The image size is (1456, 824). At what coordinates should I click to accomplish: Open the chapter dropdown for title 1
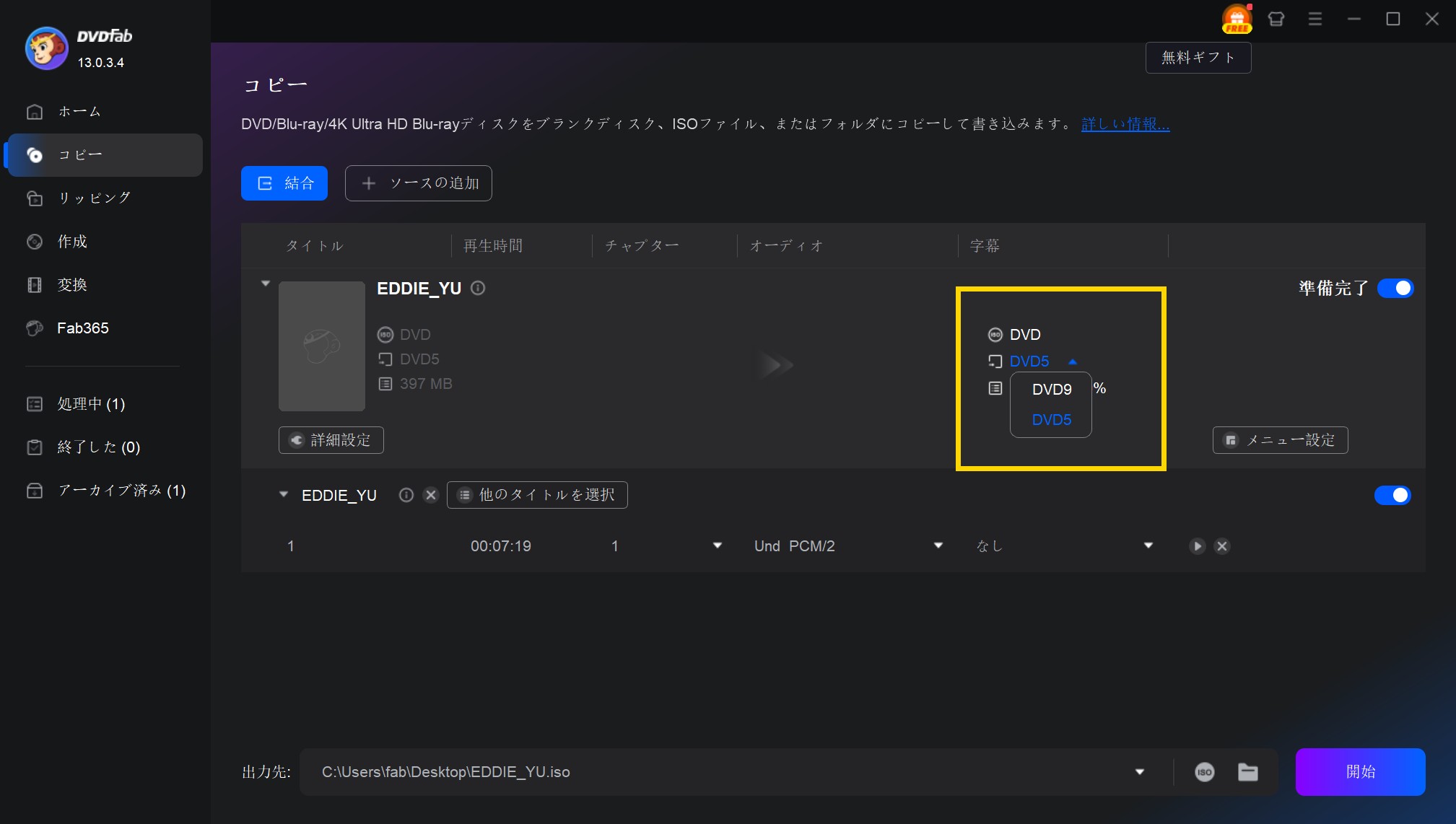718,545
